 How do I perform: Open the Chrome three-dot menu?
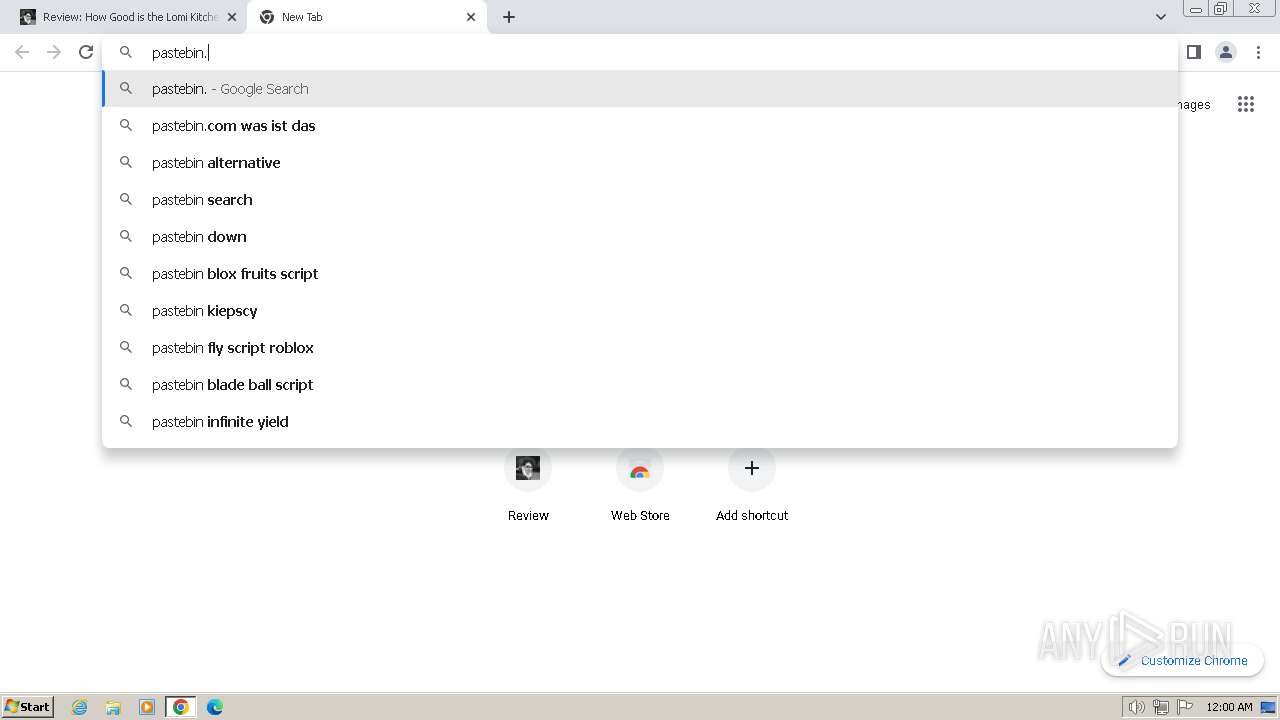1258,52
